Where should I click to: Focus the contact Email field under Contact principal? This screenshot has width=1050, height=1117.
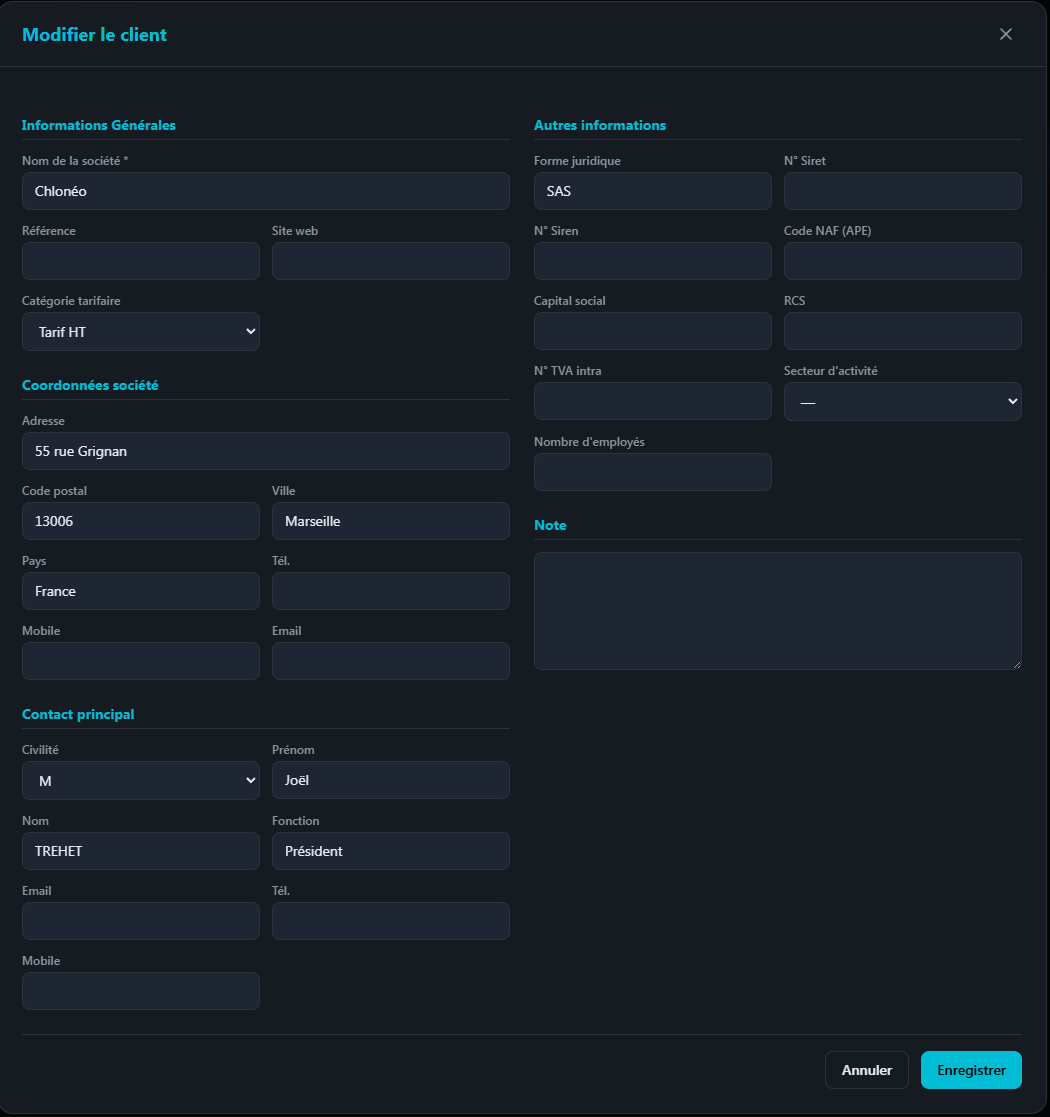(141, 920)
